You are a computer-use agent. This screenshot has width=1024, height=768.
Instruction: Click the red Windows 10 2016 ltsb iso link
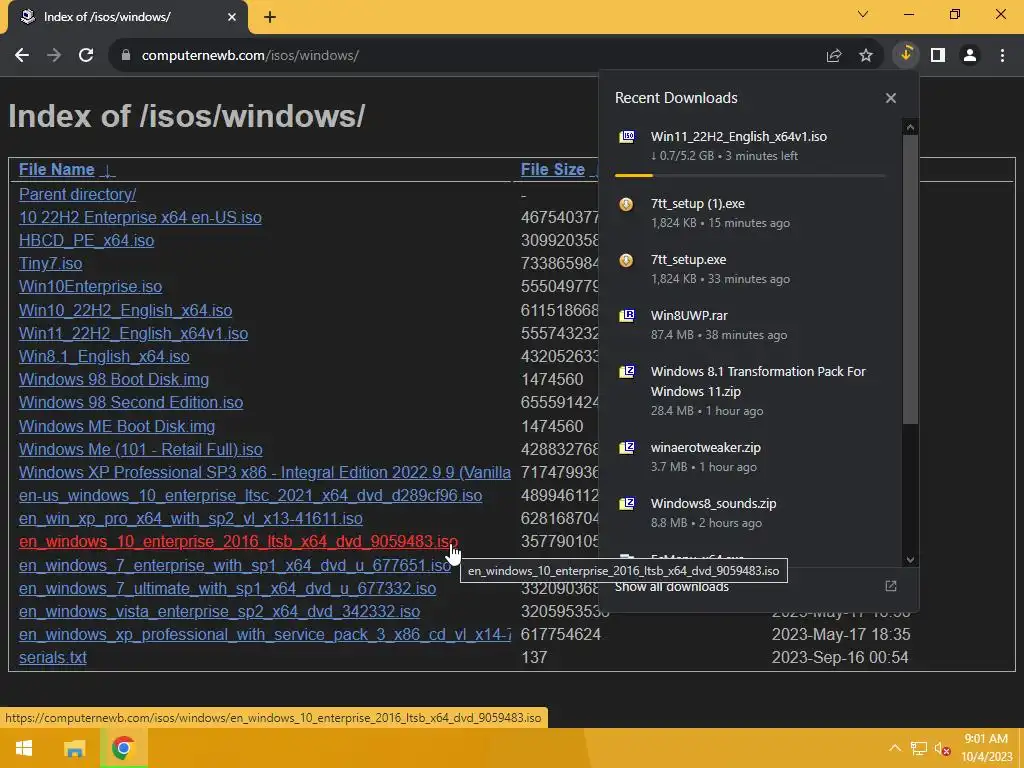pyautogui.click(x=238, y=541)
